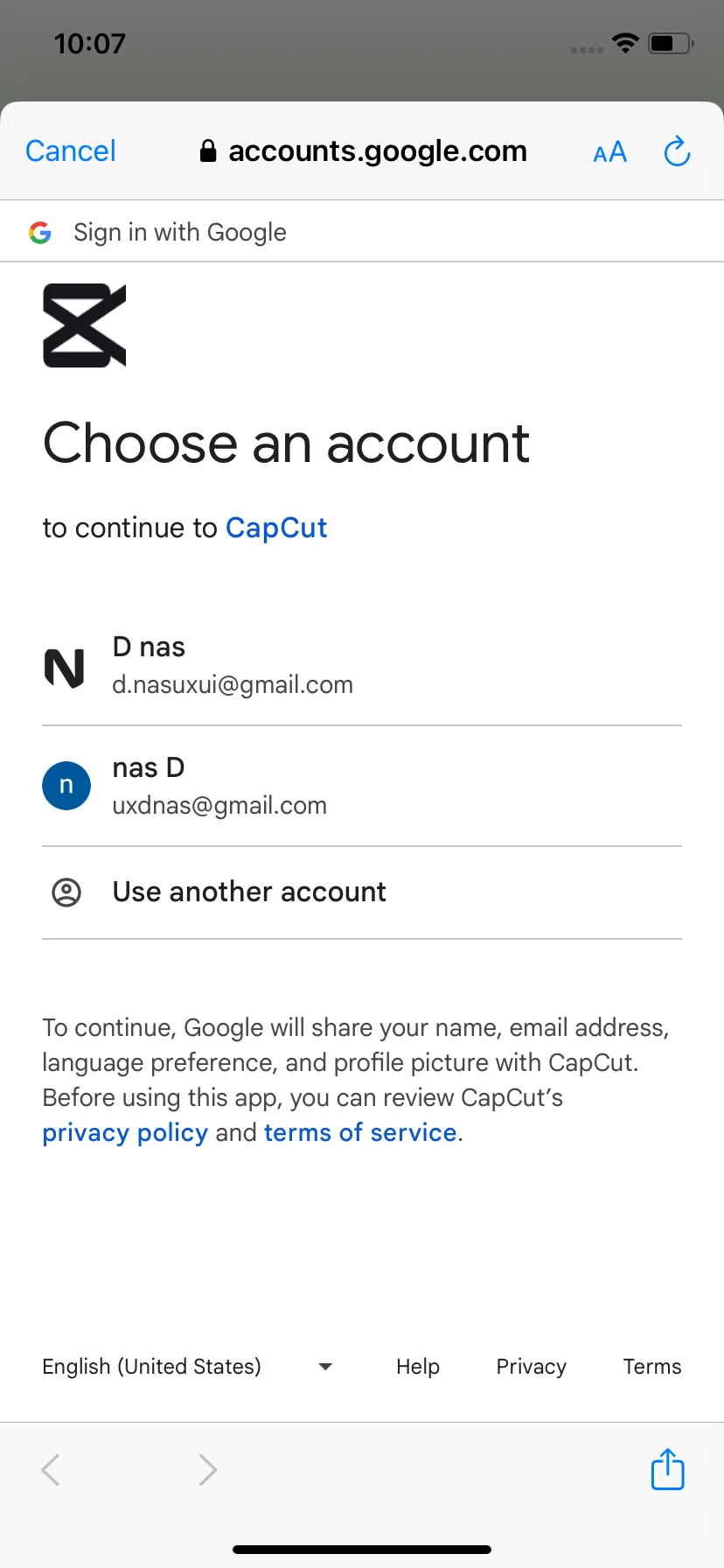Screen dimensions: 724x1568
Task: Click the language dropdown arrow
Action: tap(325, 1367)
